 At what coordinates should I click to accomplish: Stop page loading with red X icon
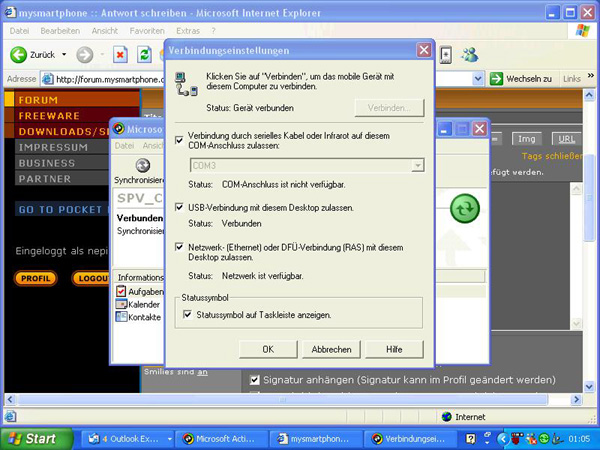[120, 55]
